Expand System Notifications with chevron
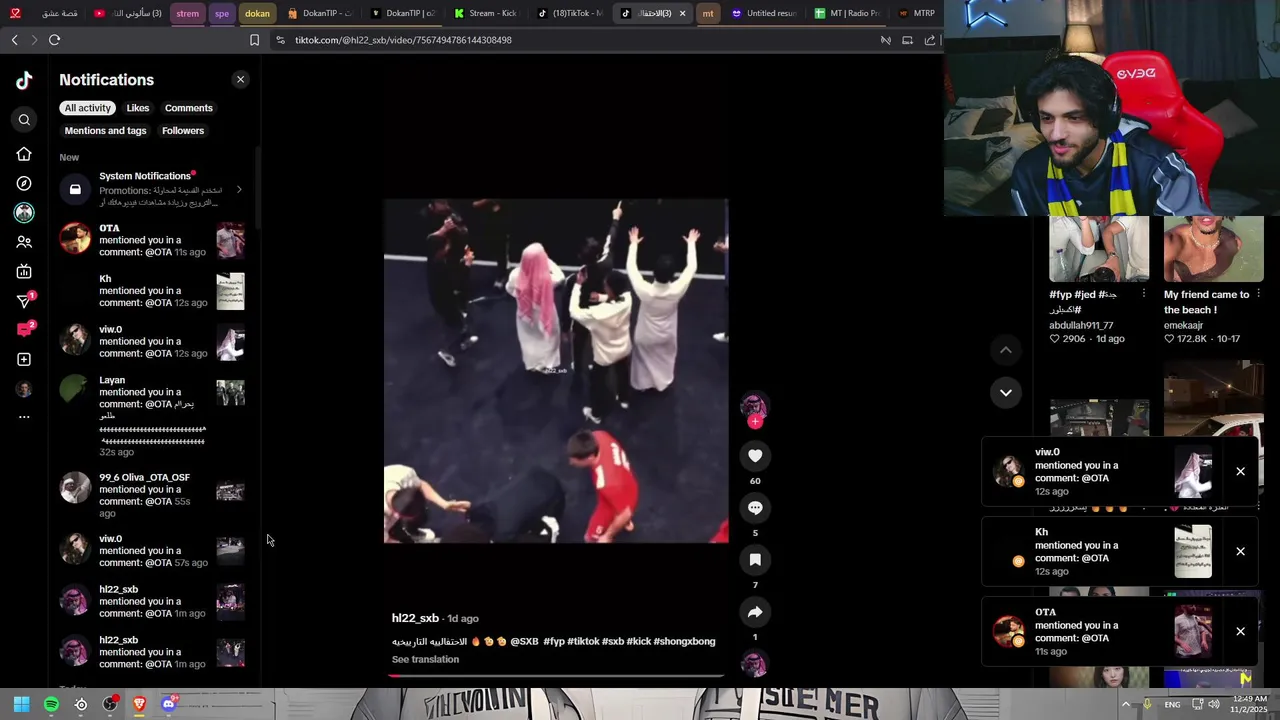 [x=238, y=189]
